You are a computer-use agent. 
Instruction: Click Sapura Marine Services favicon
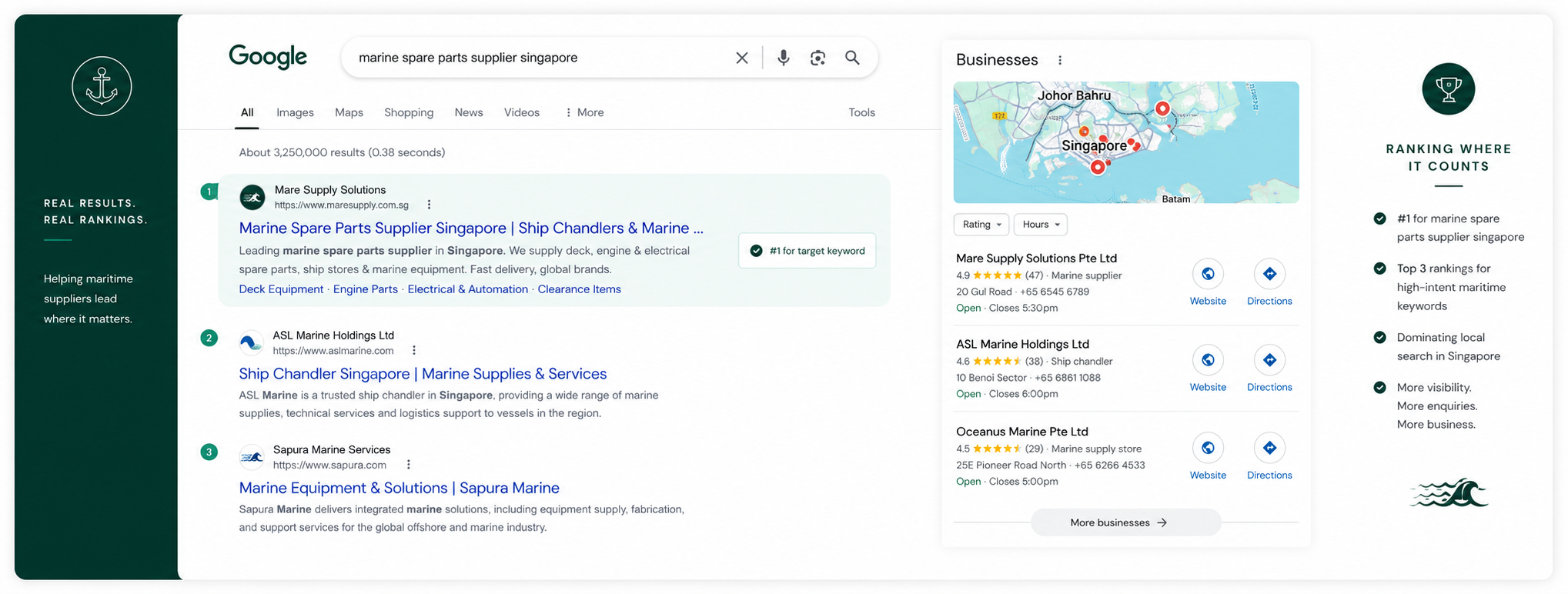(x=252, y=457)
